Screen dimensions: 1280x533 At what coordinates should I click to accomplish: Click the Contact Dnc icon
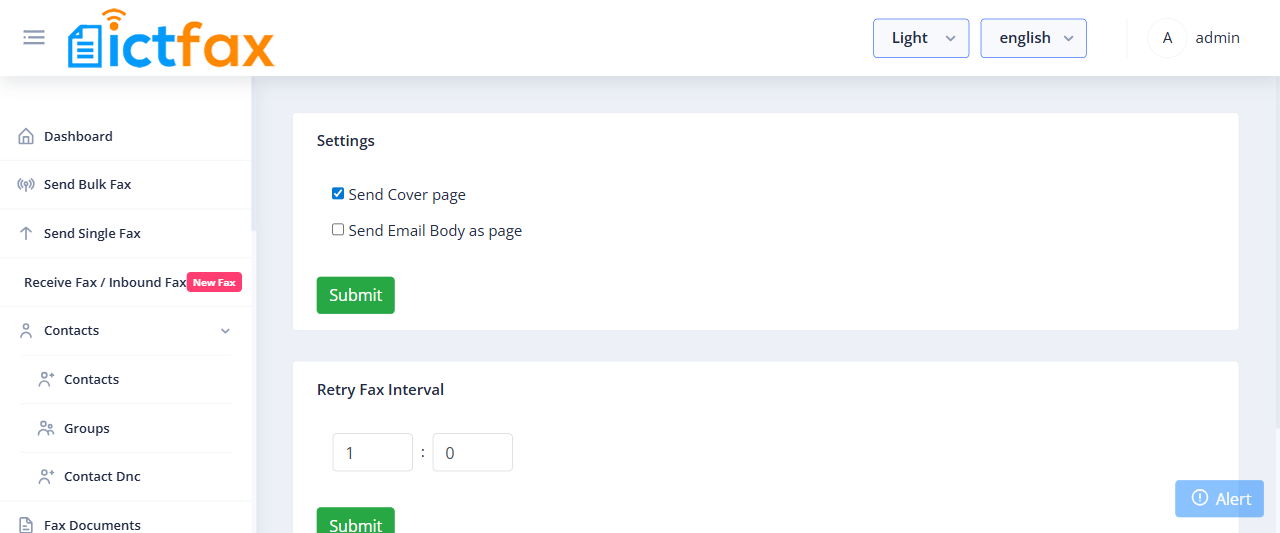[46, 477]
